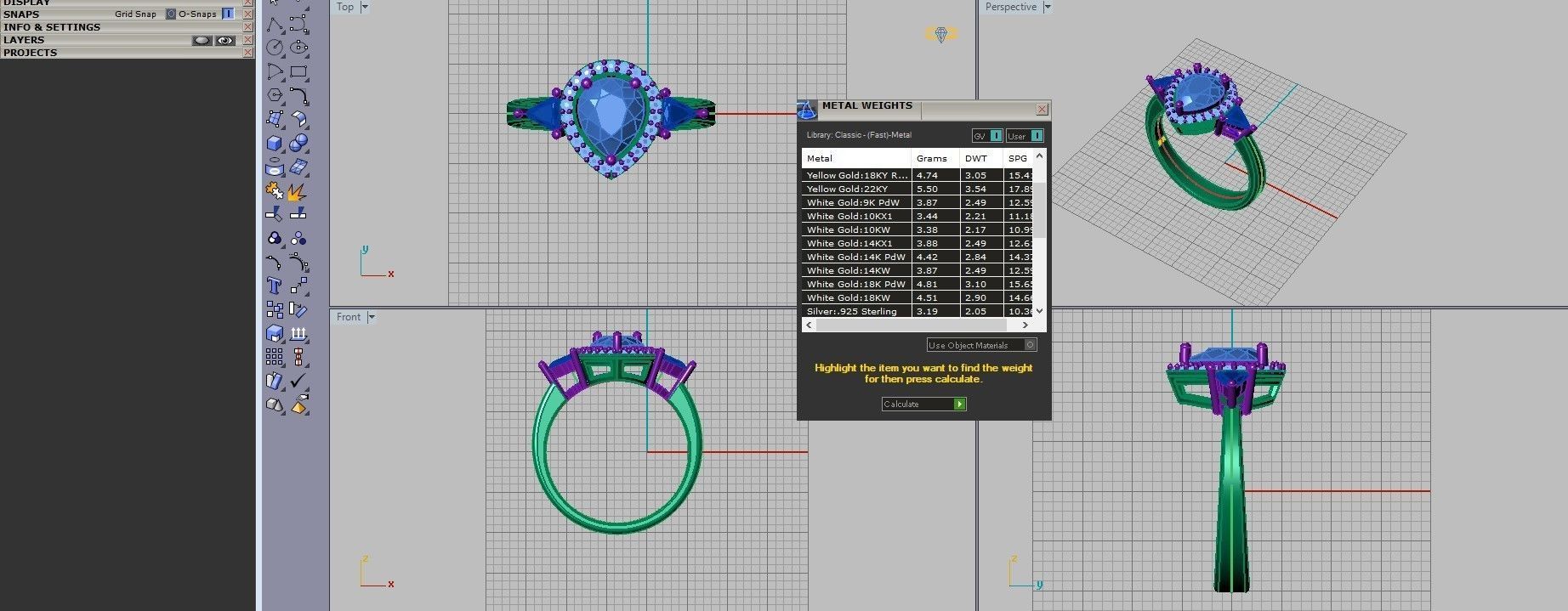Click the gem icon between viewports
The width and height of the screenshot is (1568, 611).
pyautogui.click(x=941, y=35)
